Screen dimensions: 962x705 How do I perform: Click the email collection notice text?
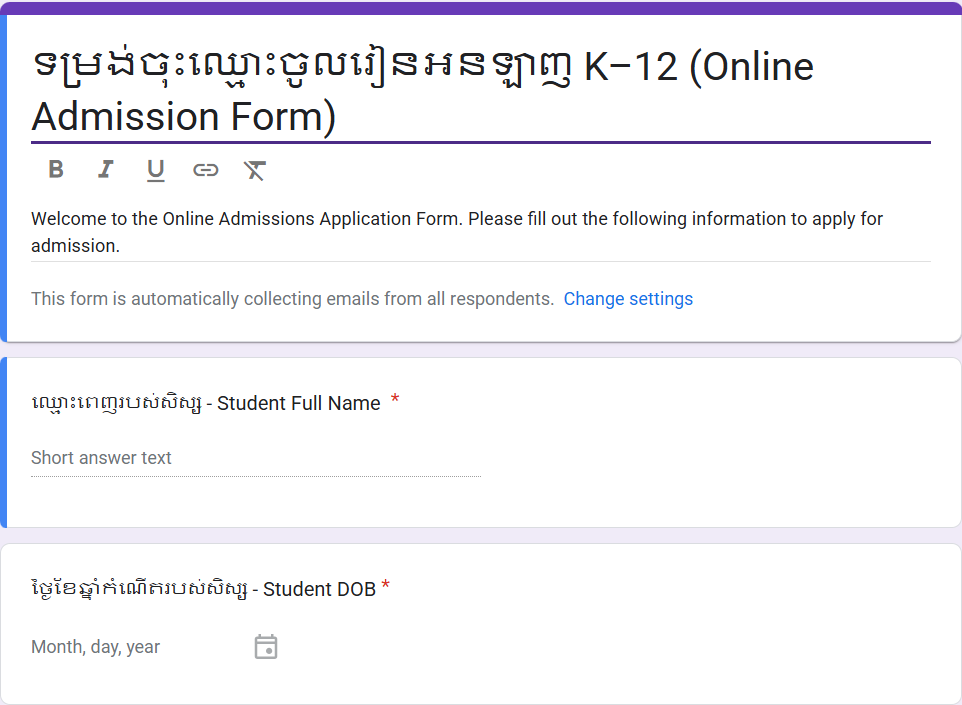pos(293,299)
